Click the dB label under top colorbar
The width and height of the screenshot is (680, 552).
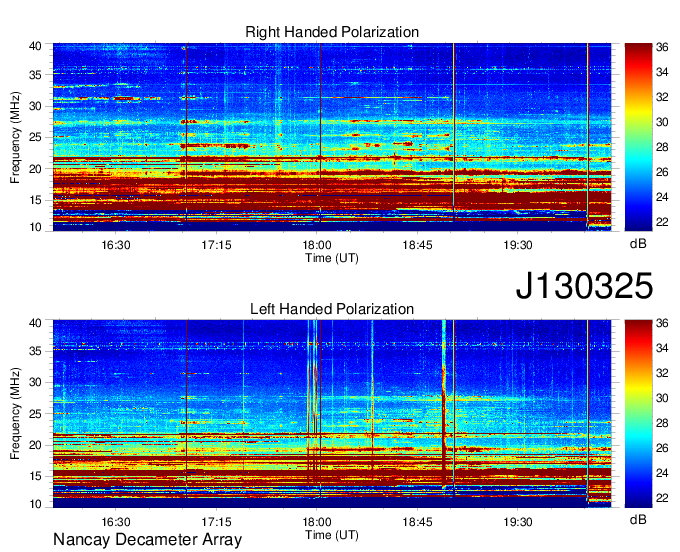coord(638,244)
